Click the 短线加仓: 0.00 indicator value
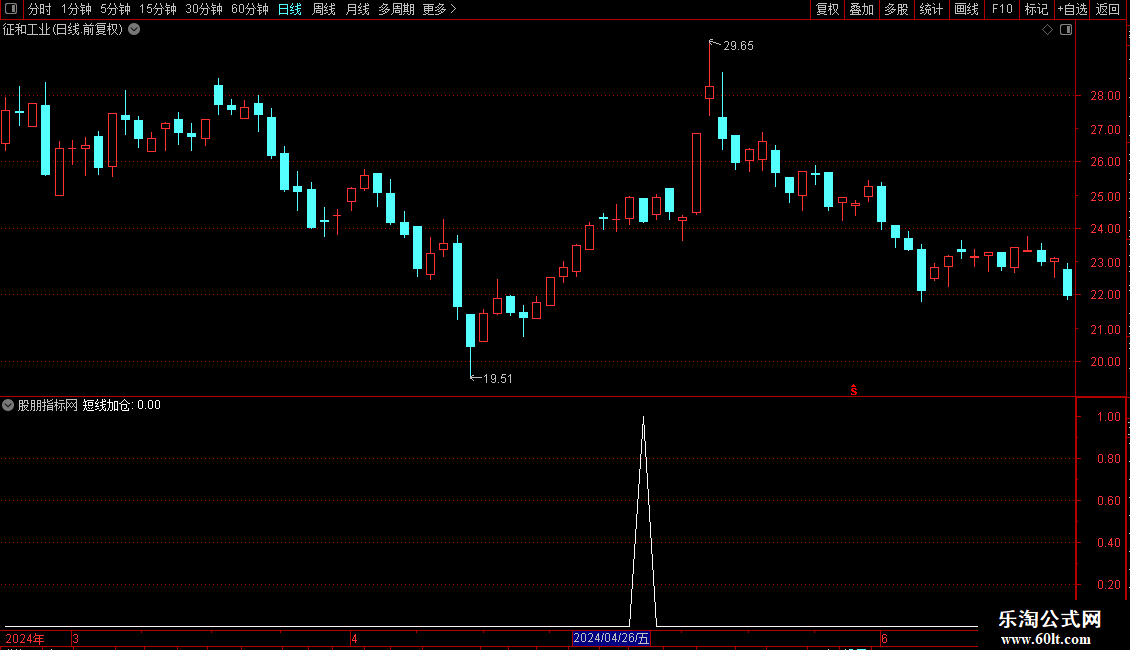The height and width of the screenshot is (650, 1130). (x=122, y=405)
